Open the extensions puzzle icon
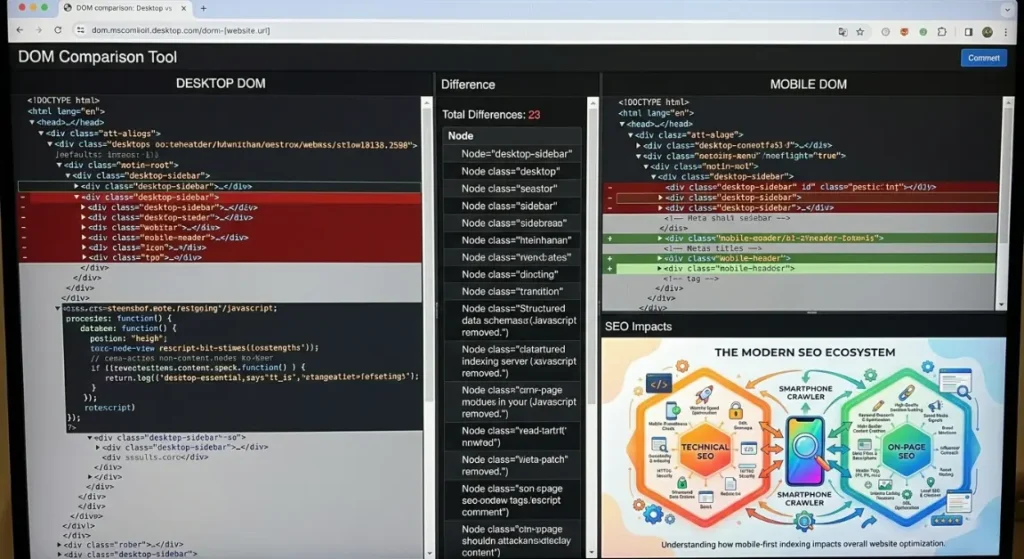Viewport: 1024px width, 559px height. click(942, 32)
